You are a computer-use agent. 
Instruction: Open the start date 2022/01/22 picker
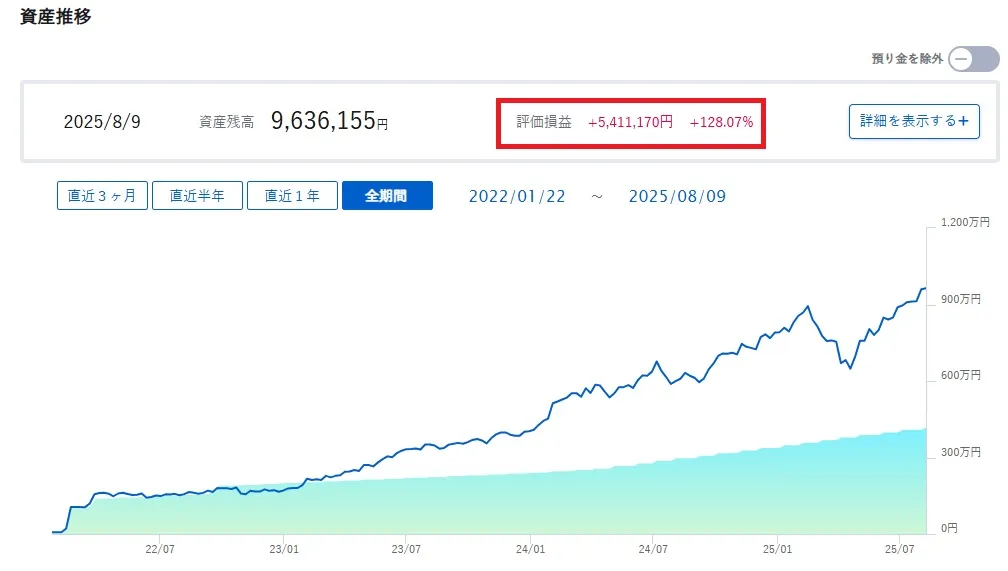(x=517, y=196)
